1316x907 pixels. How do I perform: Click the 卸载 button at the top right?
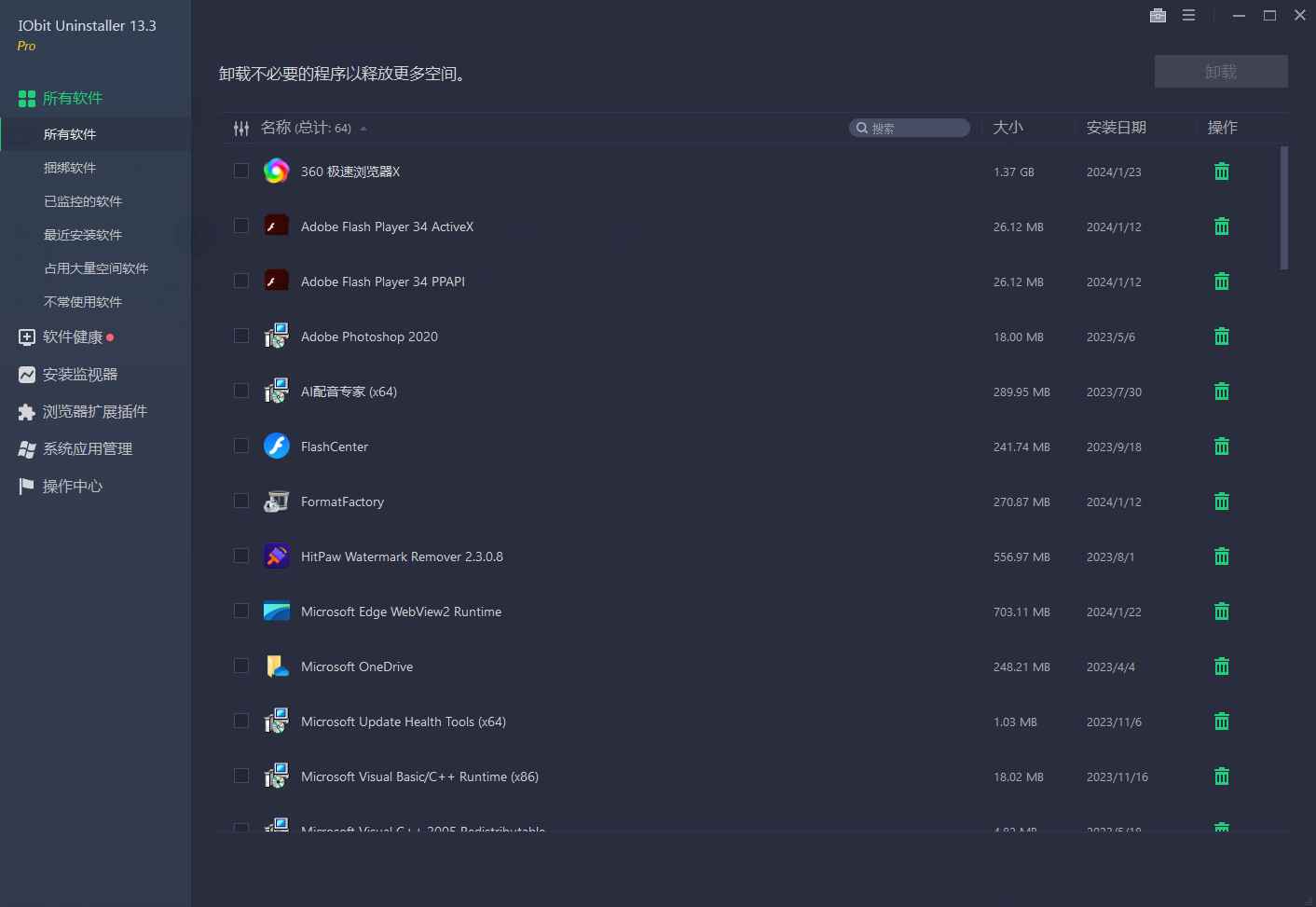[1221, 71]
